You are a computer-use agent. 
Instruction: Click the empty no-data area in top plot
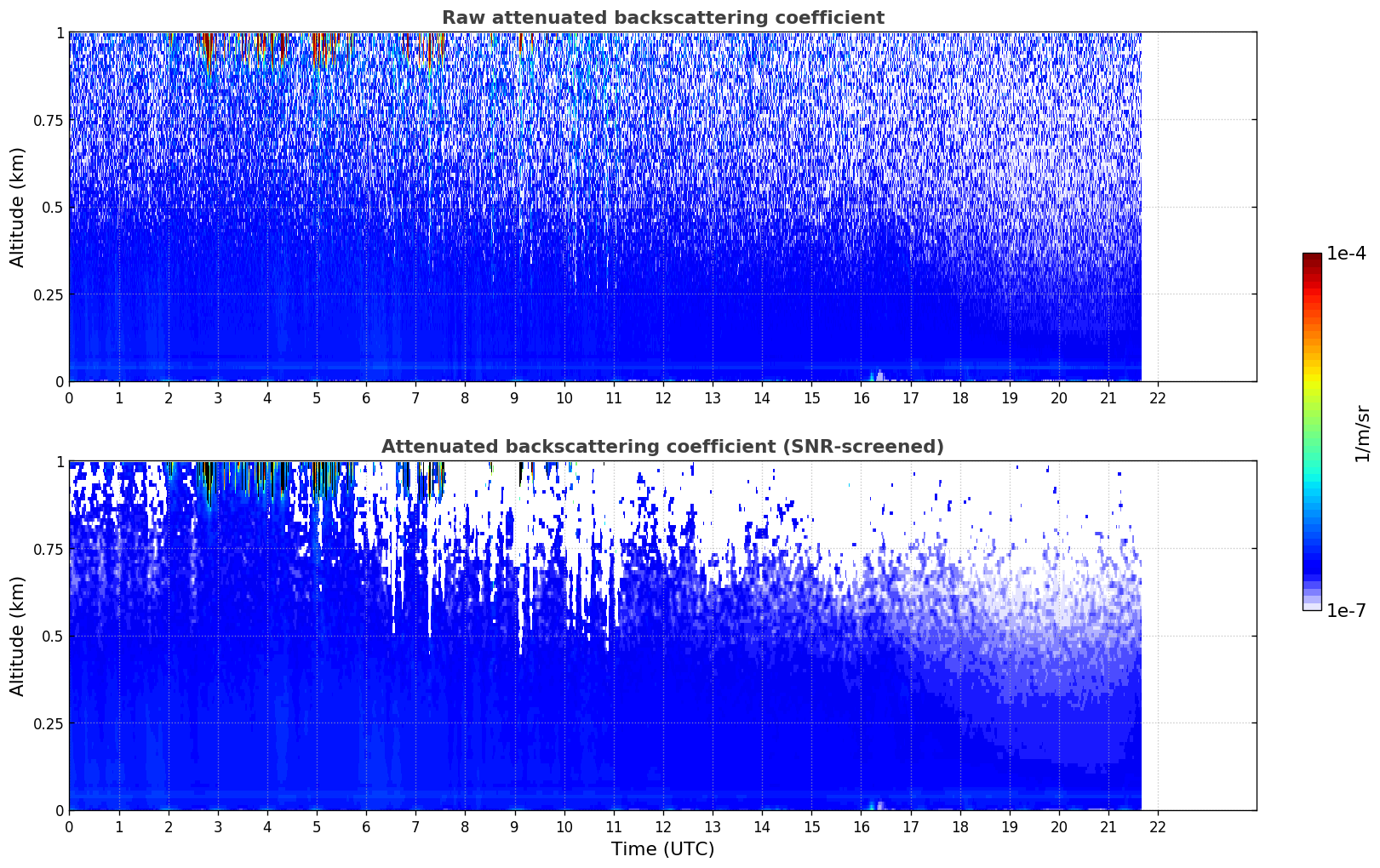tap(1199, 207)
